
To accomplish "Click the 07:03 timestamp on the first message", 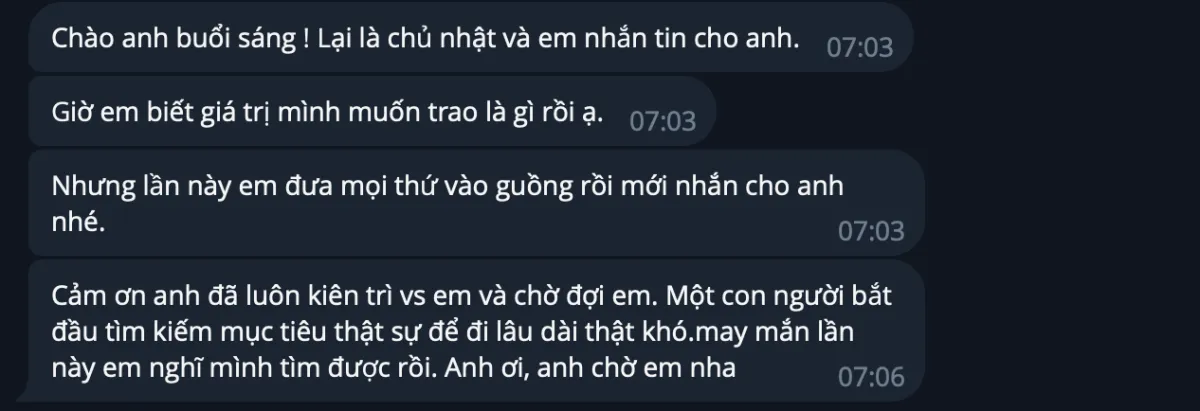I will (x=860, y=47).
